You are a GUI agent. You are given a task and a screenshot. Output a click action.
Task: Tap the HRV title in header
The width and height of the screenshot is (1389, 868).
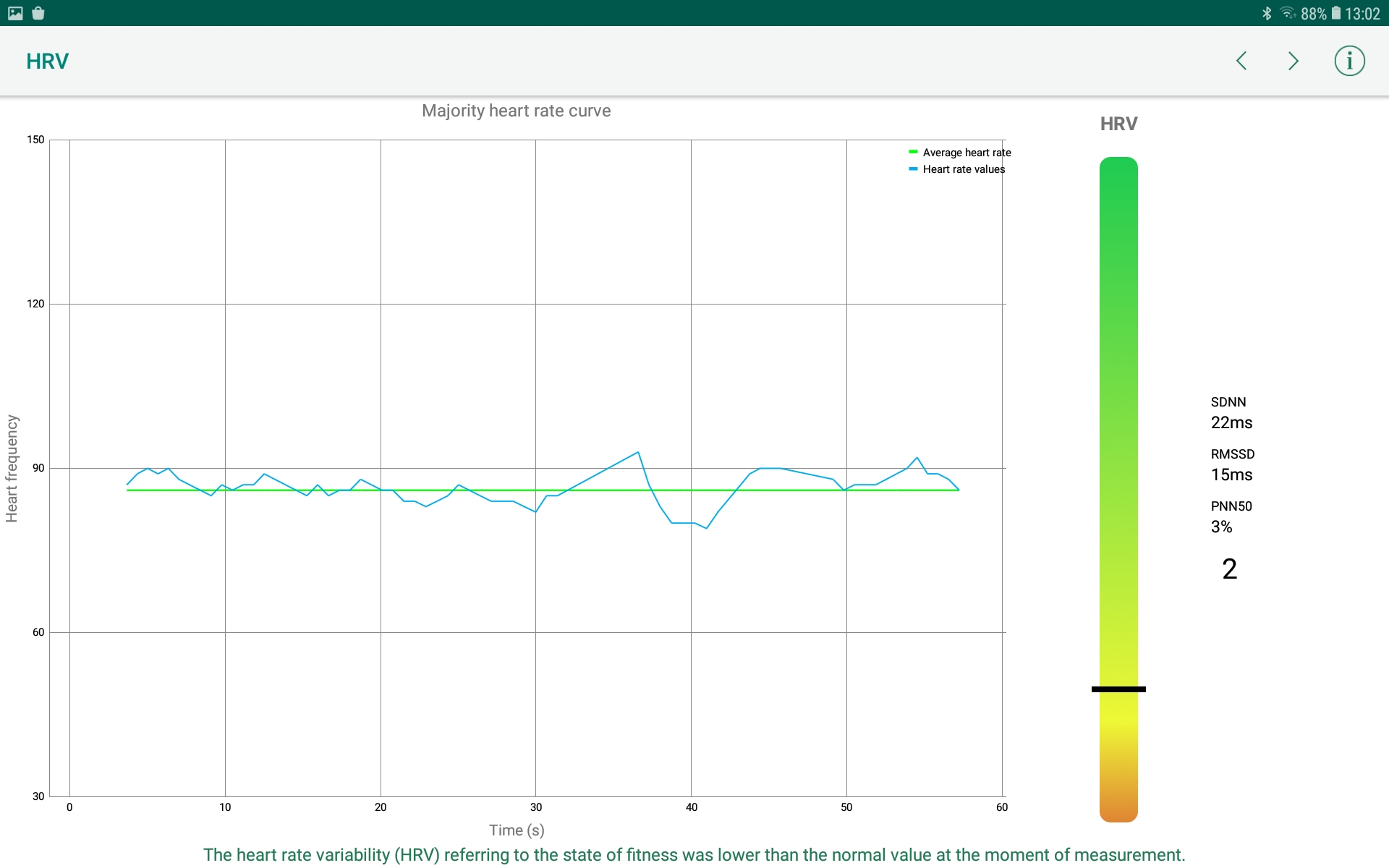coord(48,61)
